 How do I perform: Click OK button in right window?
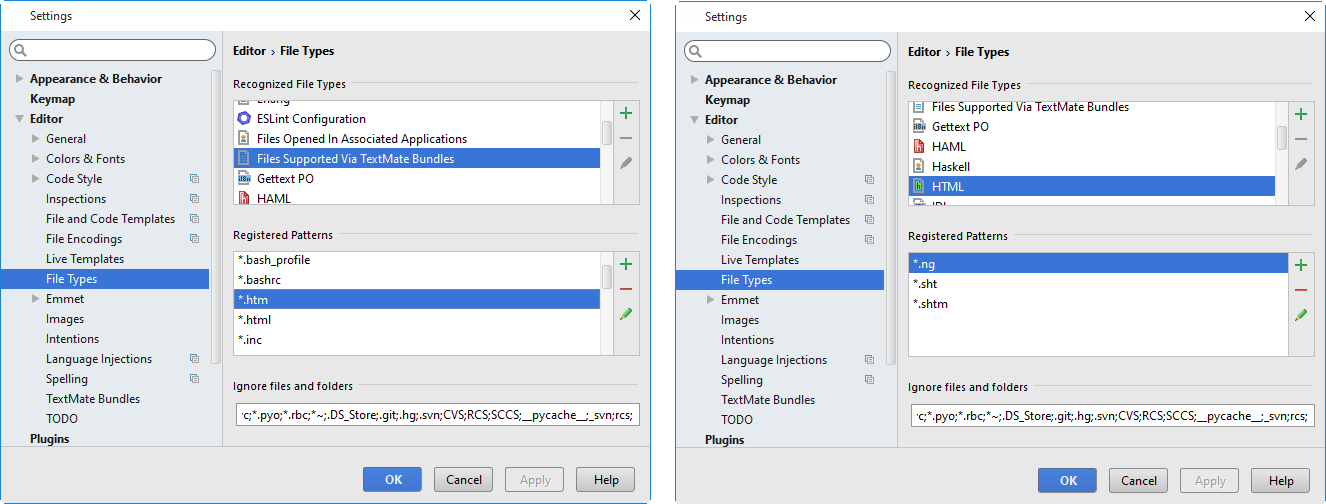(x=1068, y=481)
